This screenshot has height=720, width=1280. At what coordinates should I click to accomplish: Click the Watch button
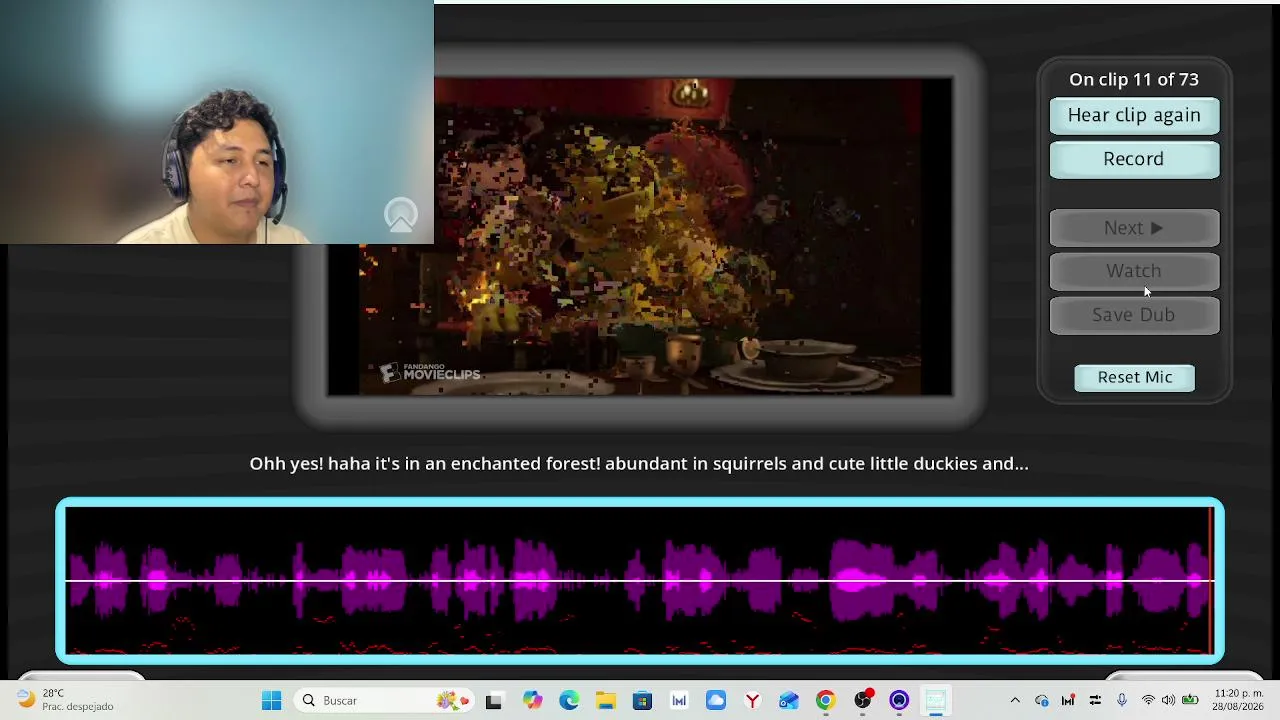tap(1134, 271)
